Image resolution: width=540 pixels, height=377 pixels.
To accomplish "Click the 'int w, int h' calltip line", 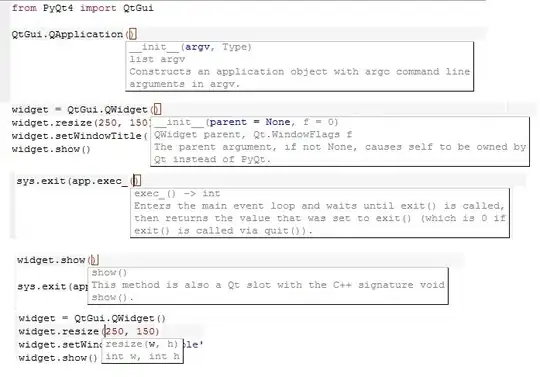I will coord(143,356).
